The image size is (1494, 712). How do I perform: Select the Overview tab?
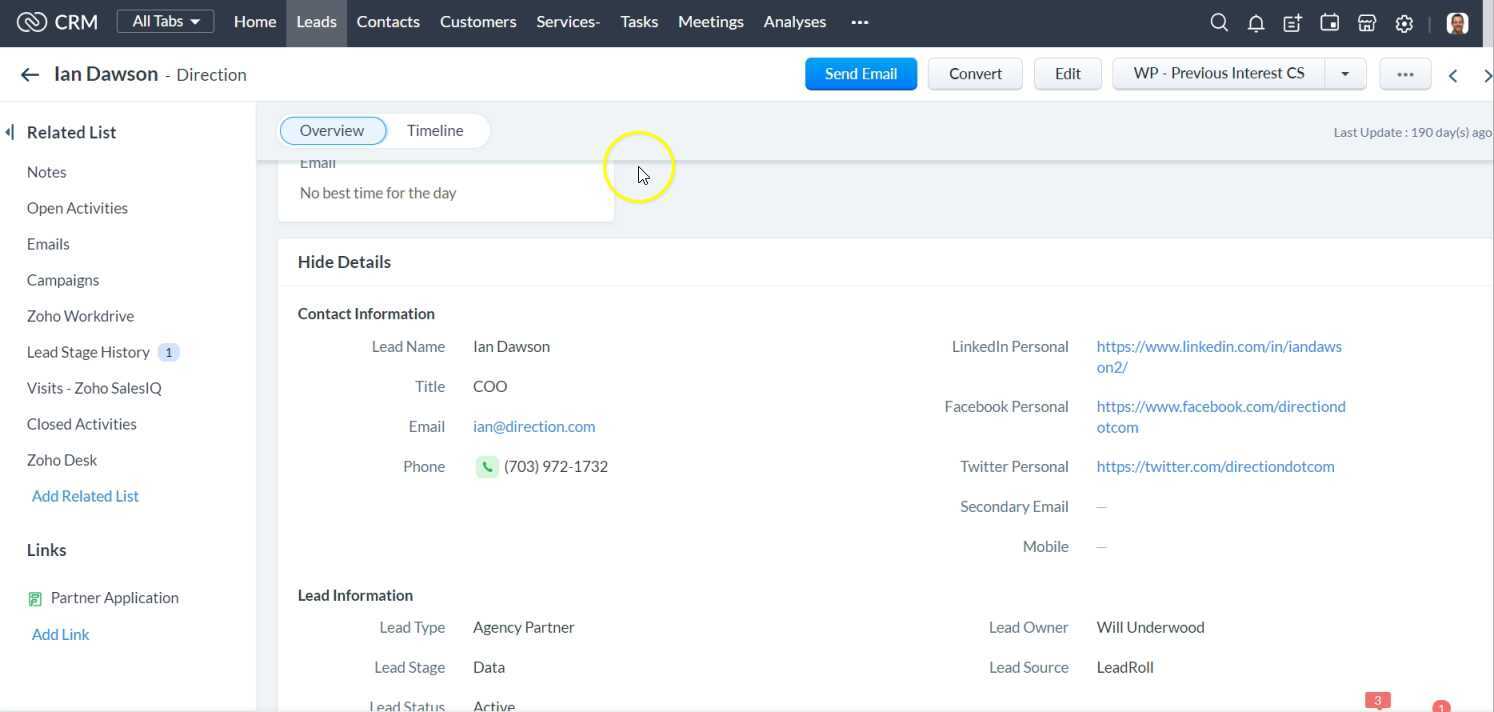pos(331,130)
